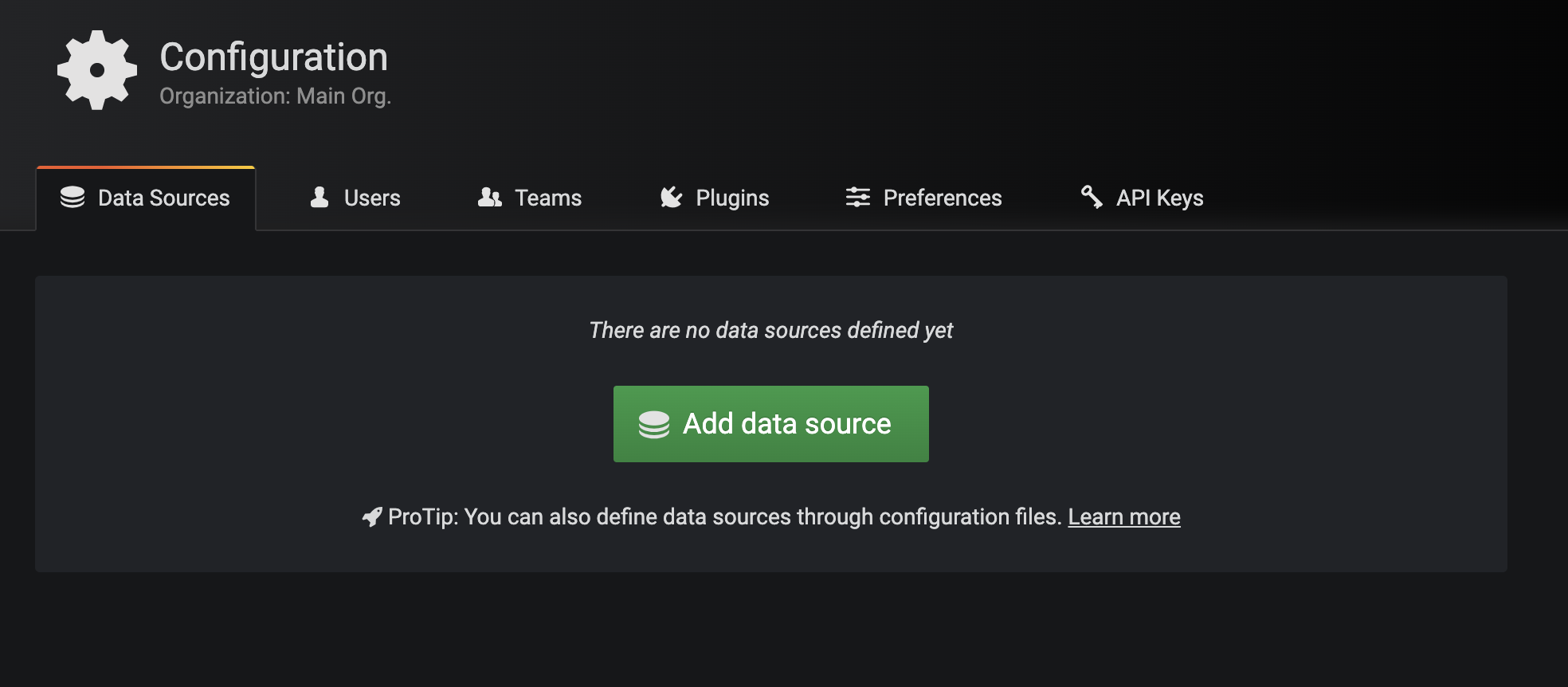
Task: Navigate to the API Keys tab
Action: (x=1142, y=198)
